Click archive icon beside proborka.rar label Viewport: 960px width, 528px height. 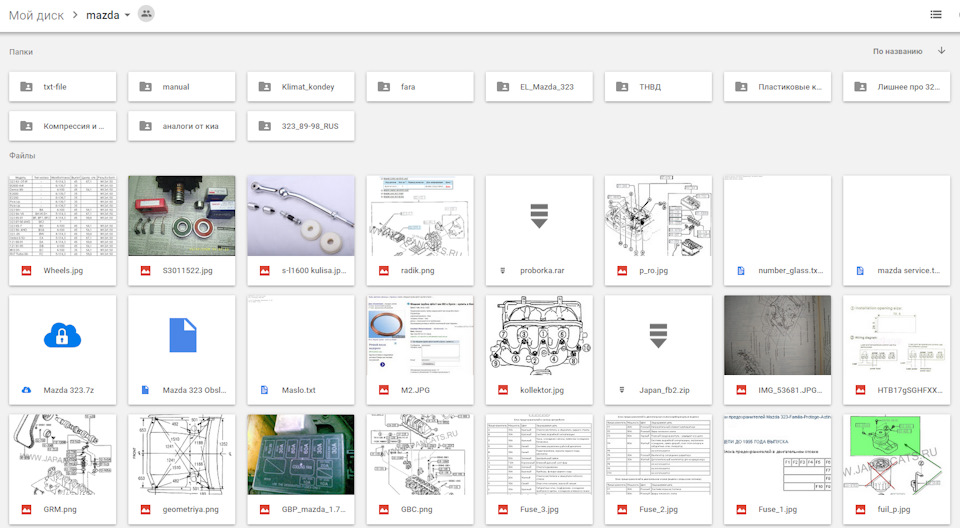tap(503, 270)
